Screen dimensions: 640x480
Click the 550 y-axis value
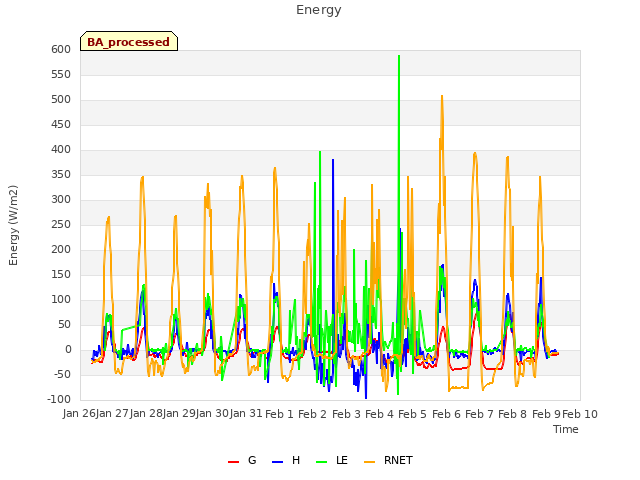61,75
